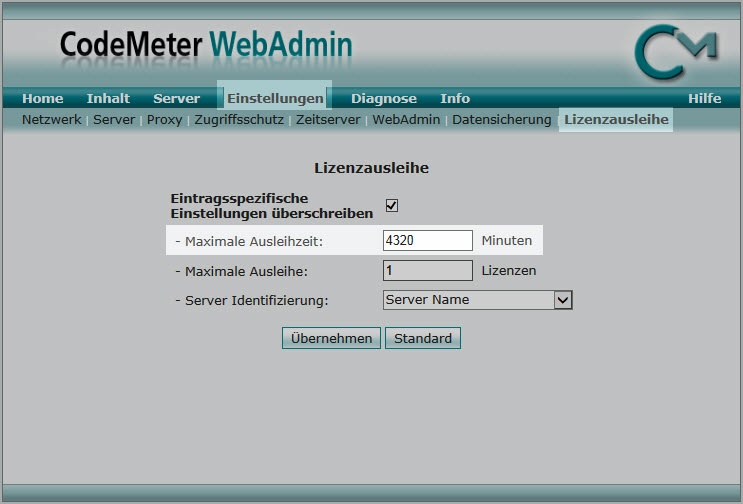This screenshot has height=504, width=743.
Task: Switch to the Zugriffsschutz tab
Action: tap(239, 120)
